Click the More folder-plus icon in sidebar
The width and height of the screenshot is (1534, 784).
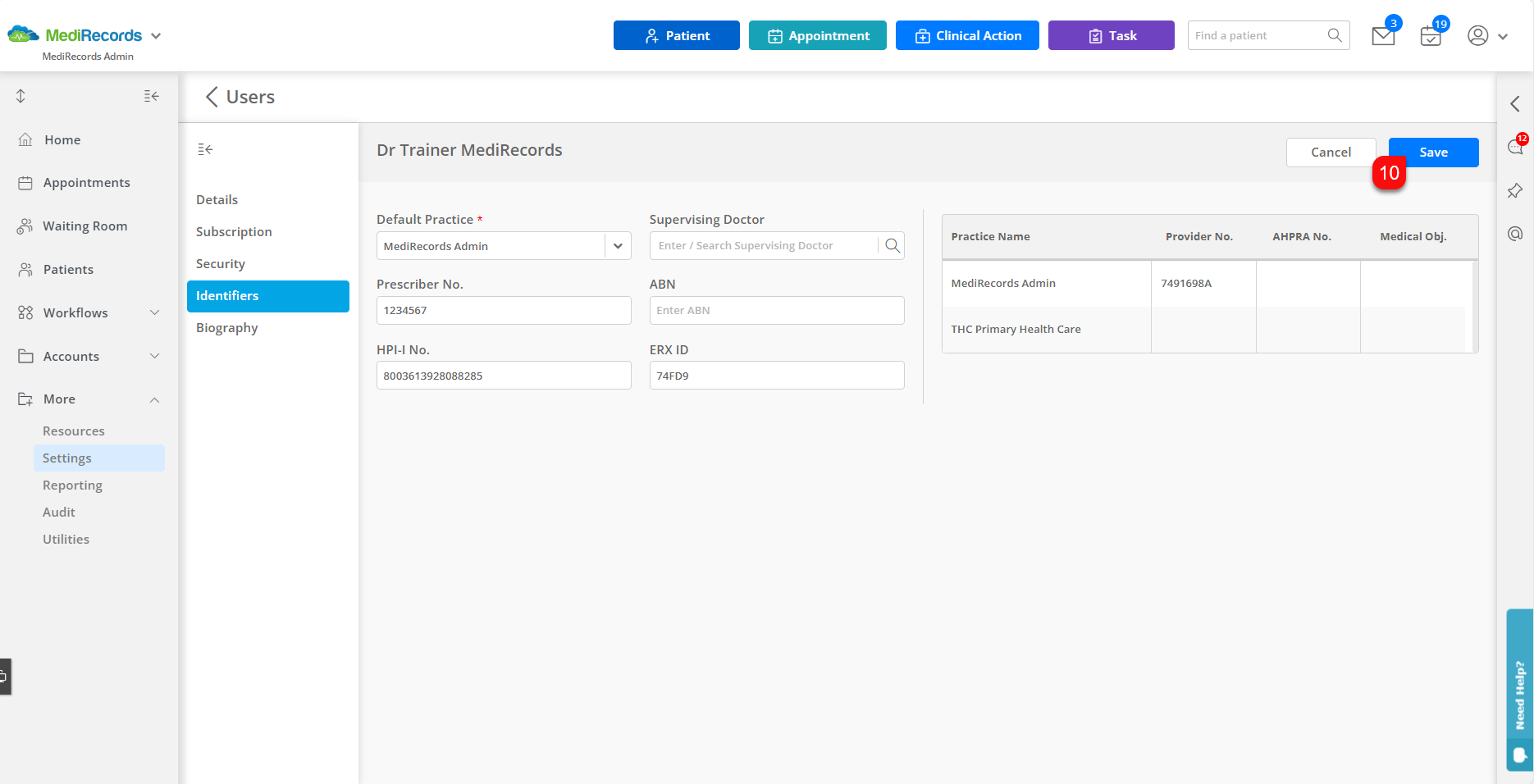pyautogui.click(x=25, y=399)
